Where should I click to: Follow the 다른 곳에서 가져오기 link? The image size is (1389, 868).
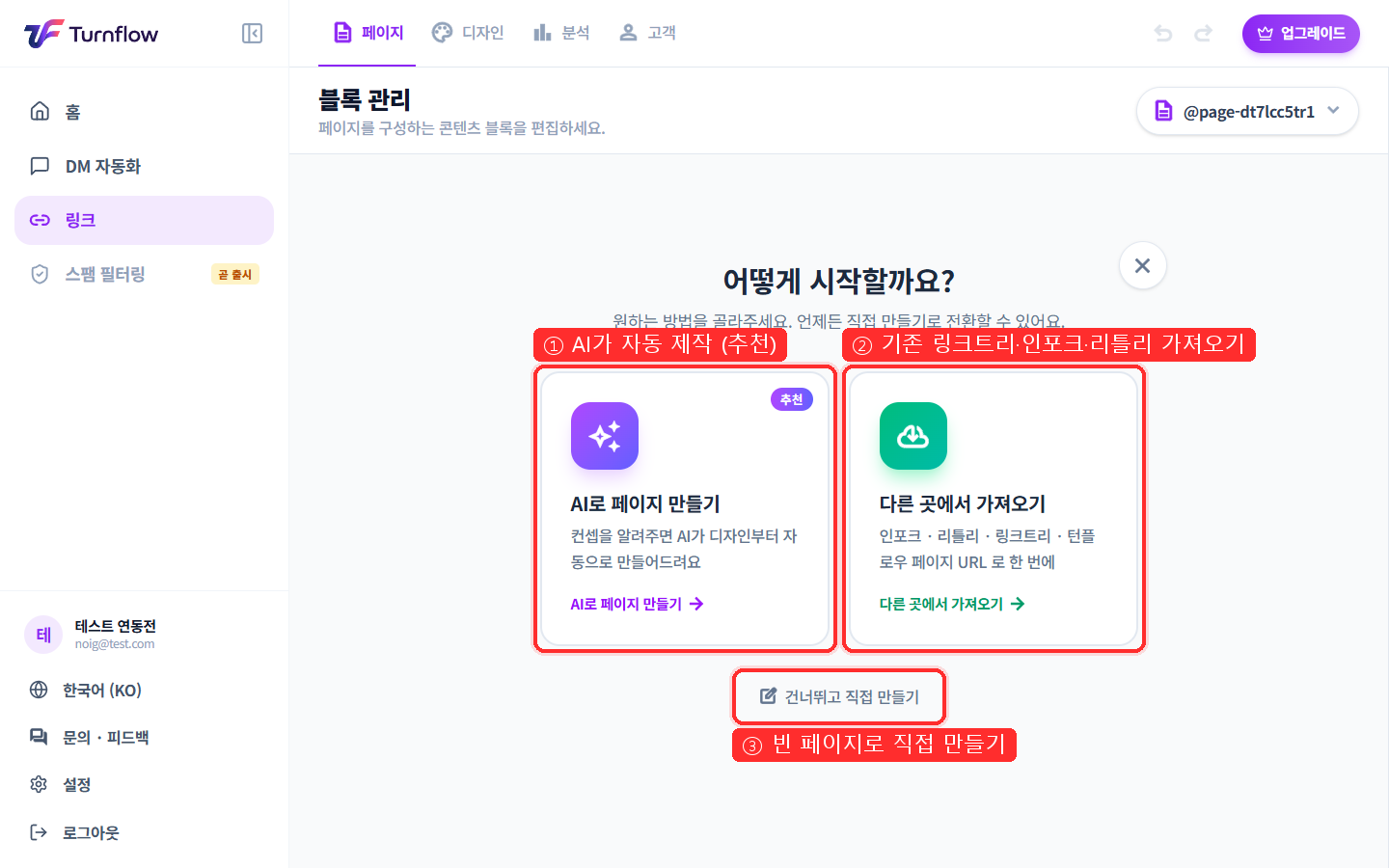coord(952,604)
